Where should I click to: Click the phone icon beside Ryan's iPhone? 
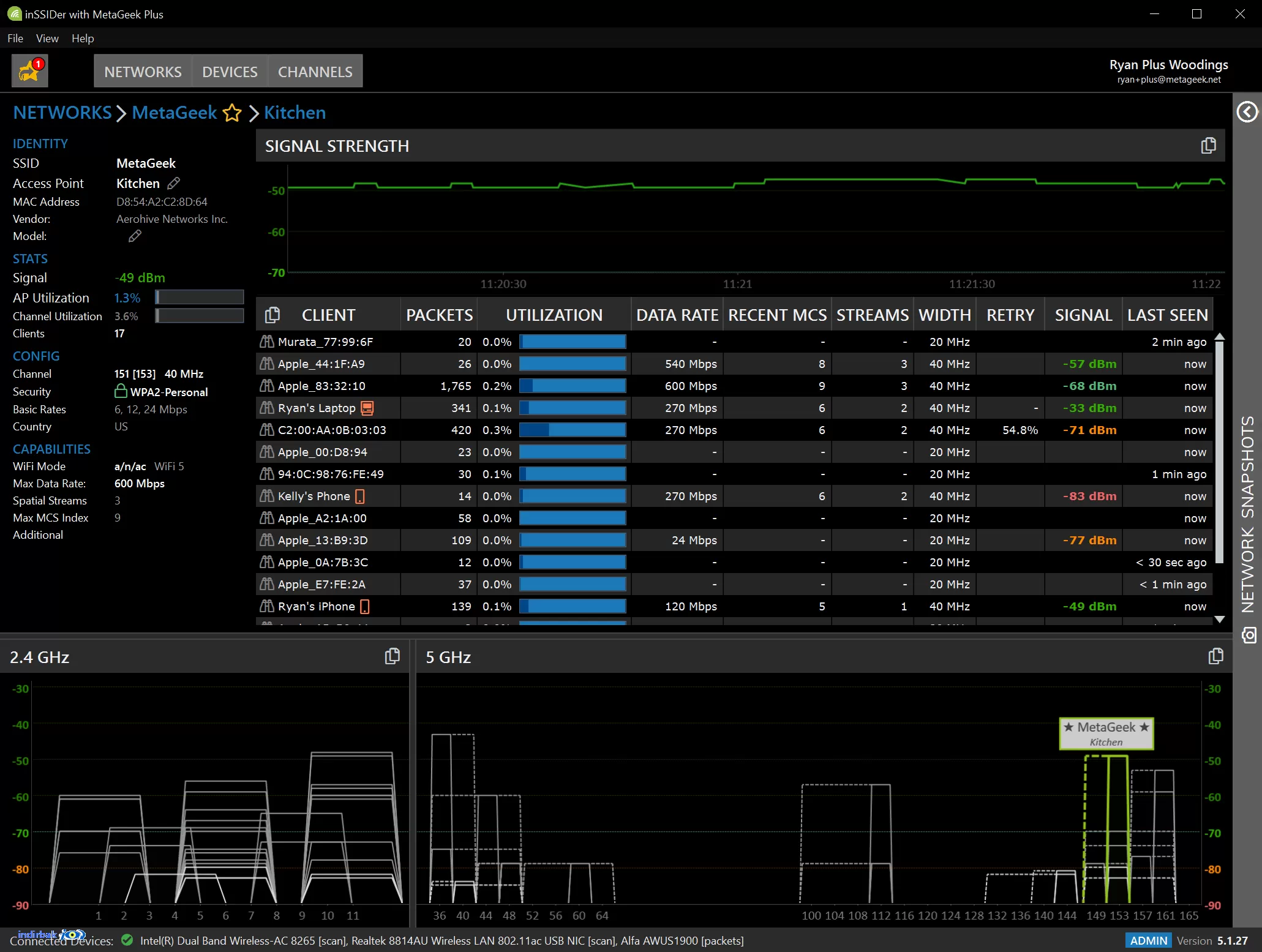(x=365, y=607)
